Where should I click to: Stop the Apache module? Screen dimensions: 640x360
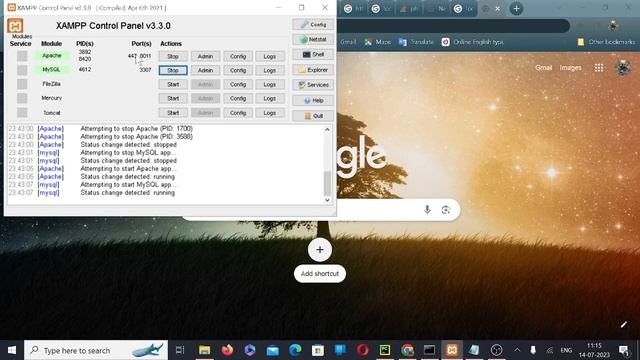[173, 56]
